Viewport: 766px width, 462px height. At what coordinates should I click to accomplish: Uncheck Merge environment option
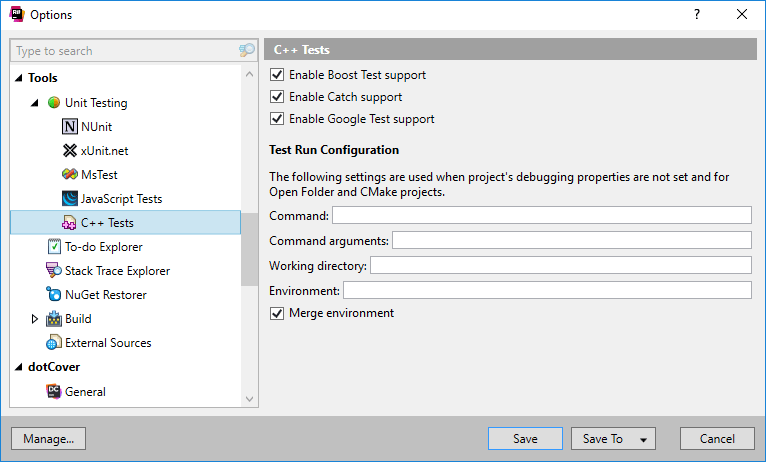[277, 313]
